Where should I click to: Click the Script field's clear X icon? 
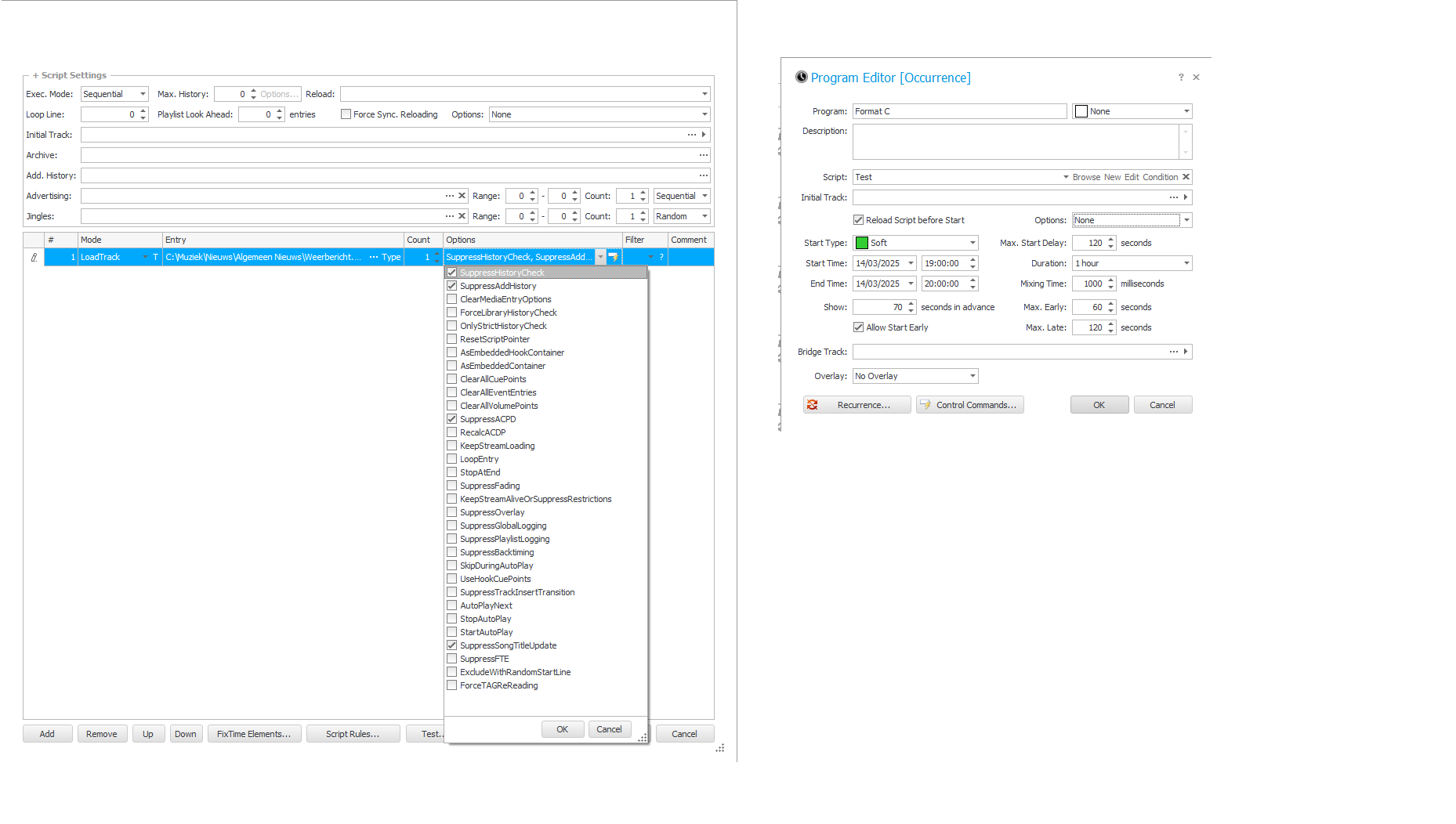(1186, 177)
